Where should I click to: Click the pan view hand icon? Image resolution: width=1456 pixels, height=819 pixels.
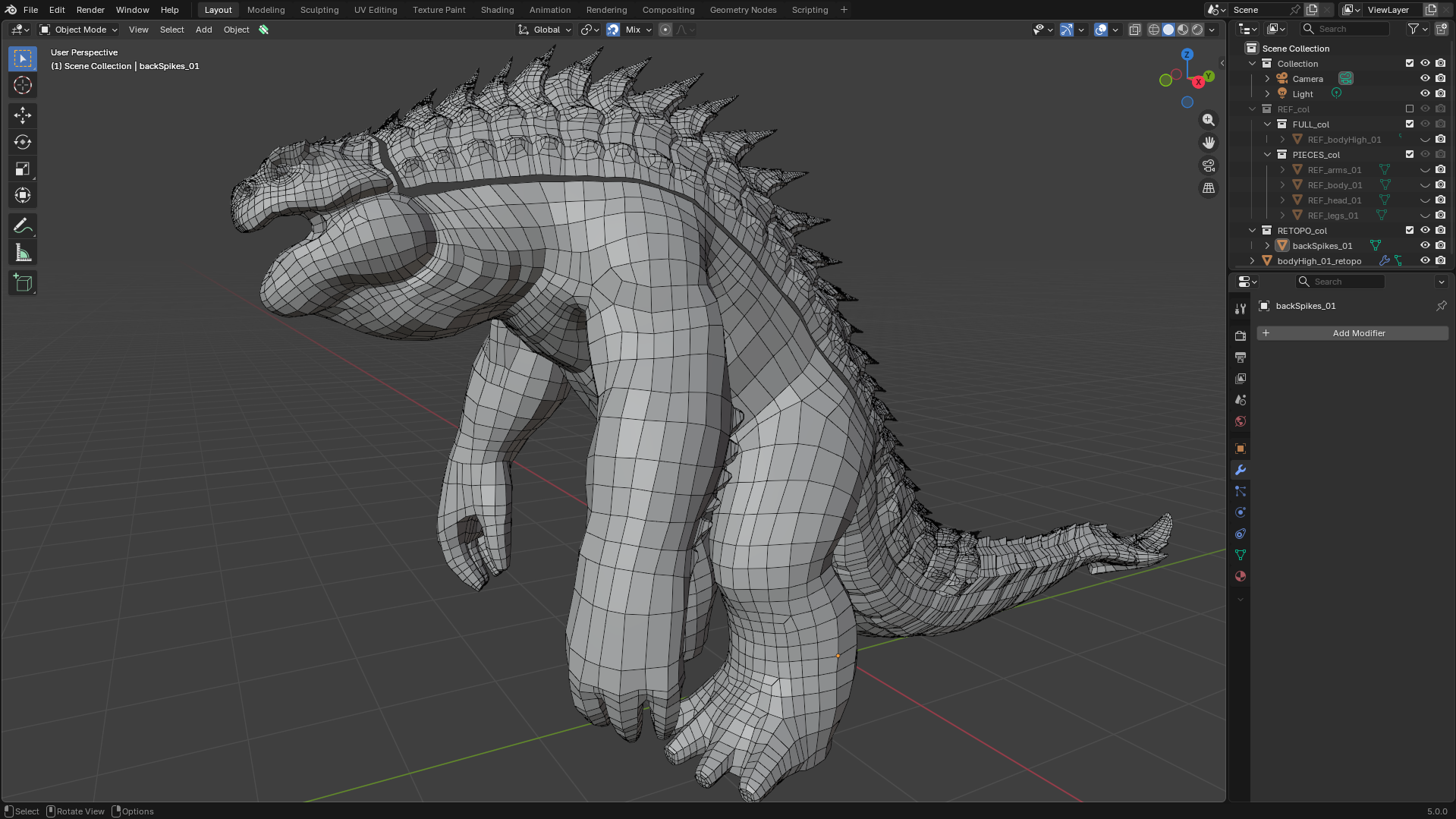coord(1209,143)
